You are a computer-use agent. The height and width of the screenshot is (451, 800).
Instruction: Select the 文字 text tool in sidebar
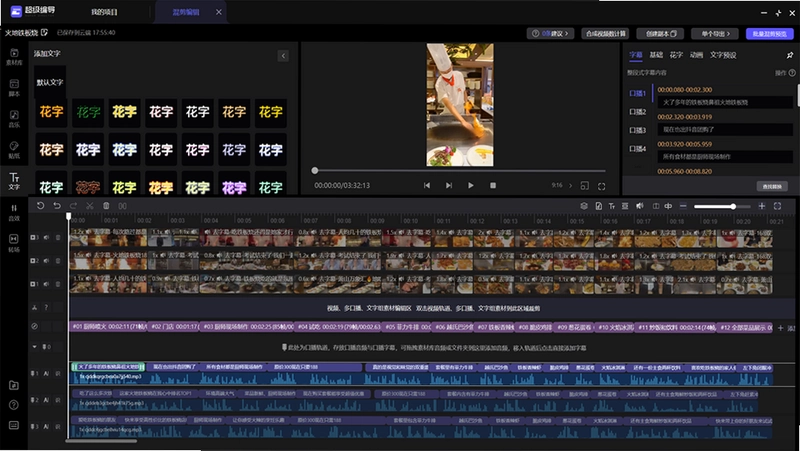click(x=14, y=181)
